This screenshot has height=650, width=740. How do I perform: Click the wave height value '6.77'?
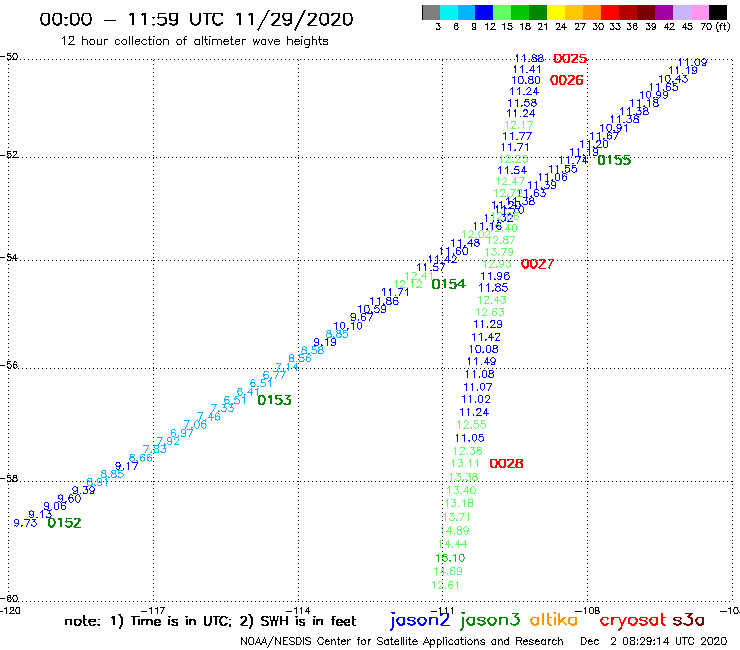pos(274,375)
